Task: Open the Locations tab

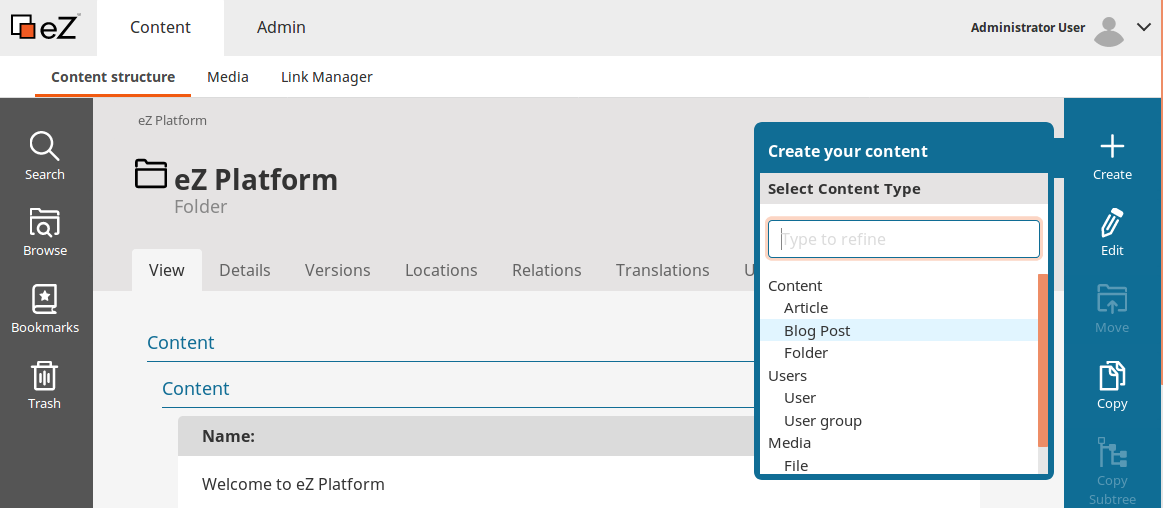Action: click(x=441, y=270)
